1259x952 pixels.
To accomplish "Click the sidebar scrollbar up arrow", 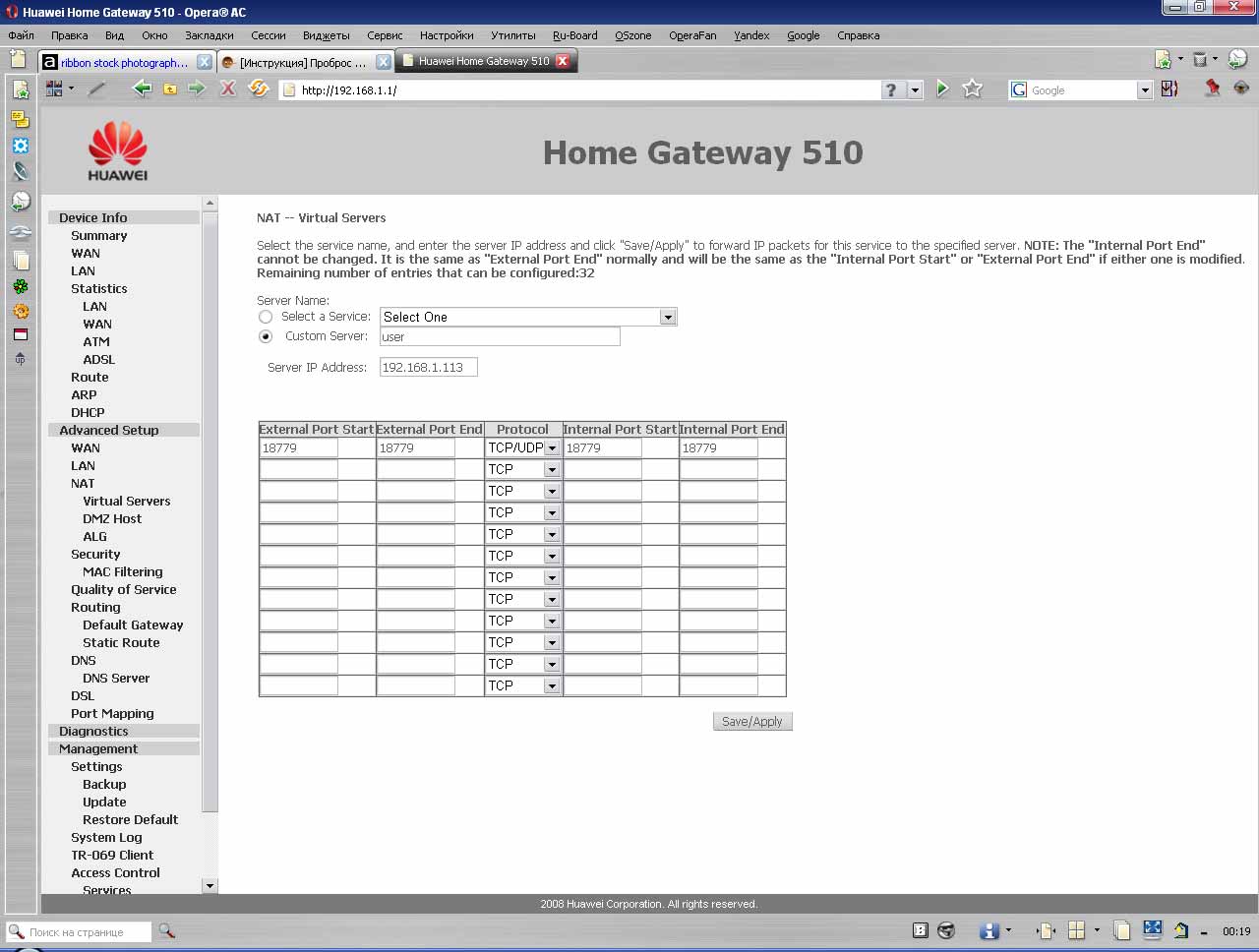I will click(210, 204).
